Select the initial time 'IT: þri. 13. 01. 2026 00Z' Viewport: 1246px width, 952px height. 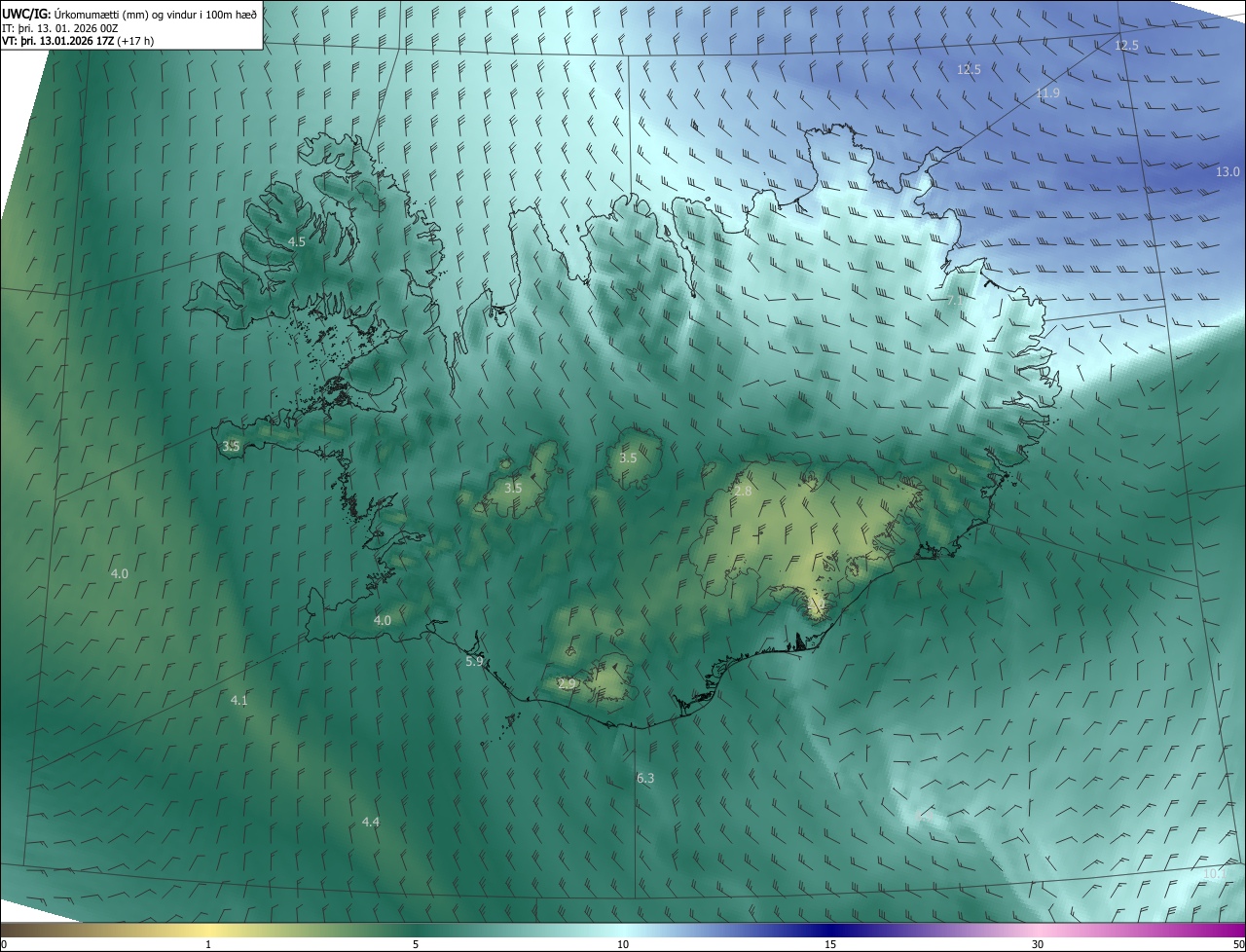[59, 27]
